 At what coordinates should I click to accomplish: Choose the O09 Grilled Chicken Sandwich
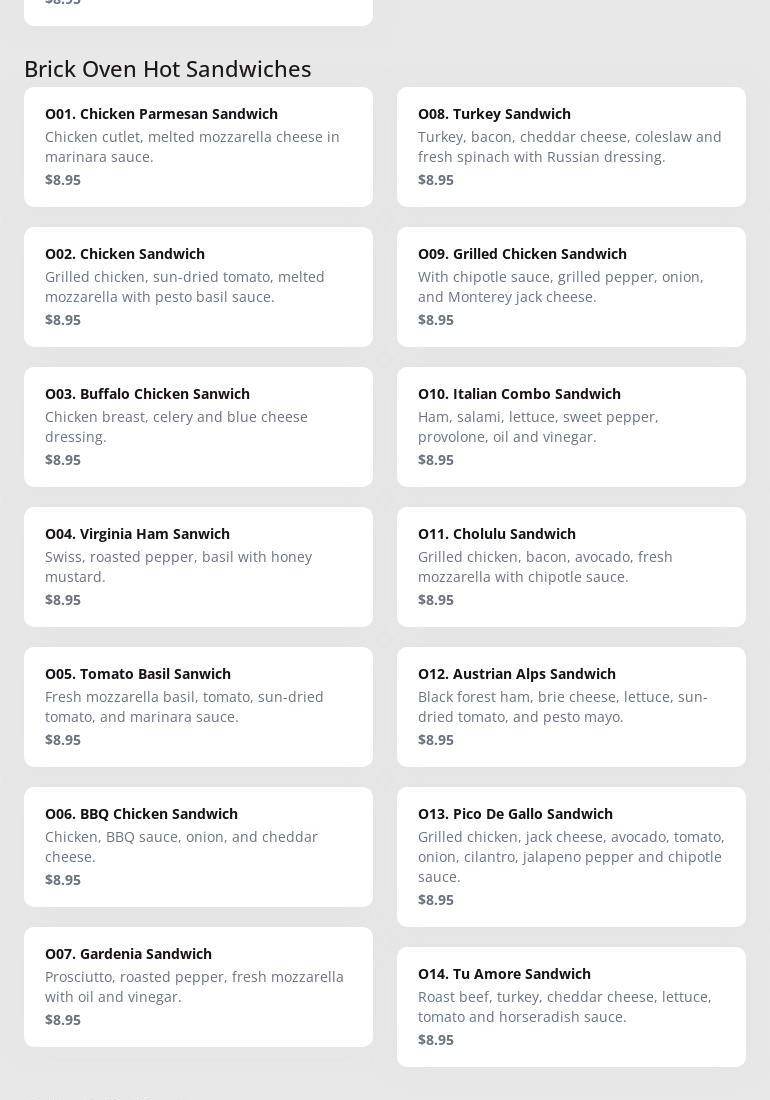[523, 254]
